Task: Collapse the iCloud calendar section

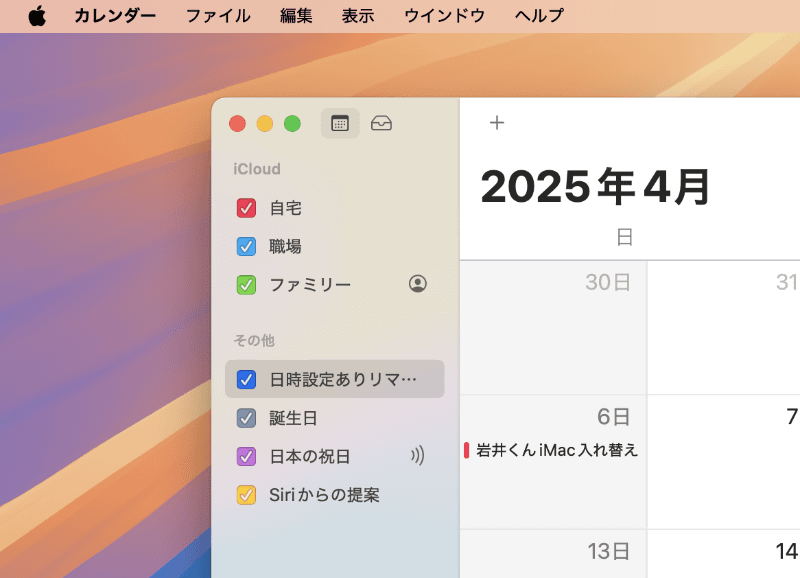Action: click(x=257, y=169)
